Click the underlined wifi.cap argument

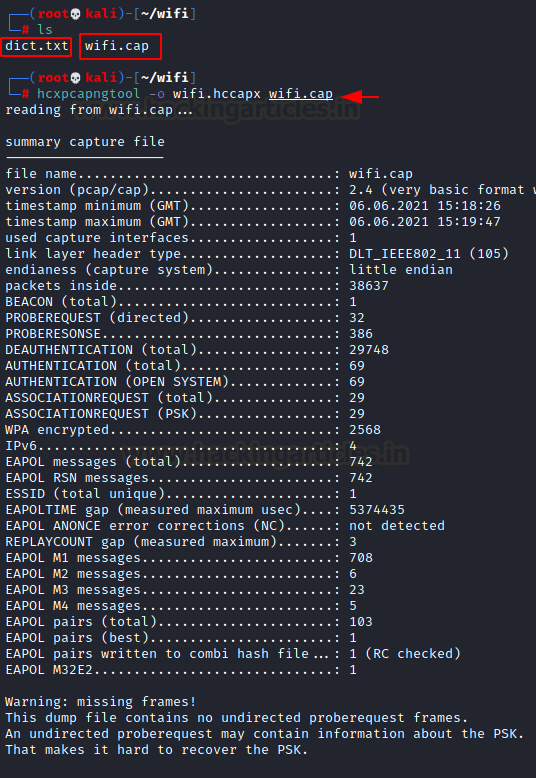click(x=301, y=94)
